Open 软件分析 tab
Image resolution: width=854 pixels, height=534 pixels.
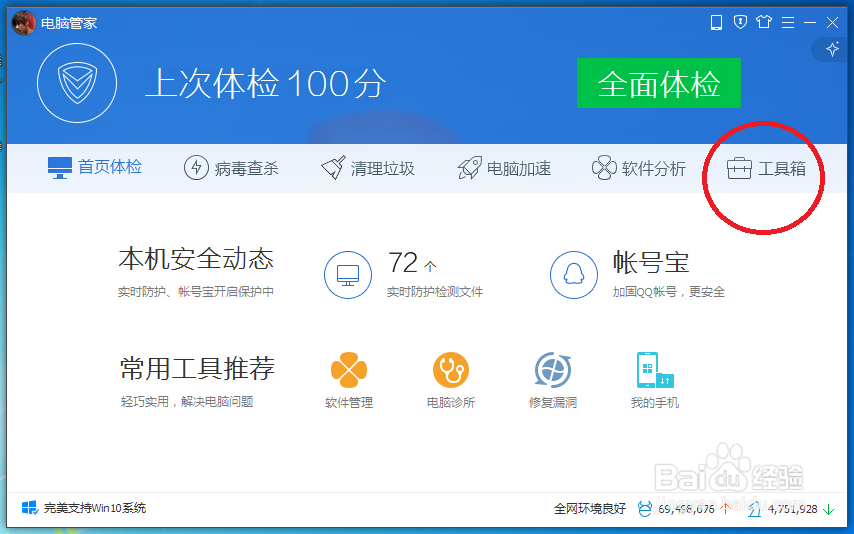(x=638, y=168)
